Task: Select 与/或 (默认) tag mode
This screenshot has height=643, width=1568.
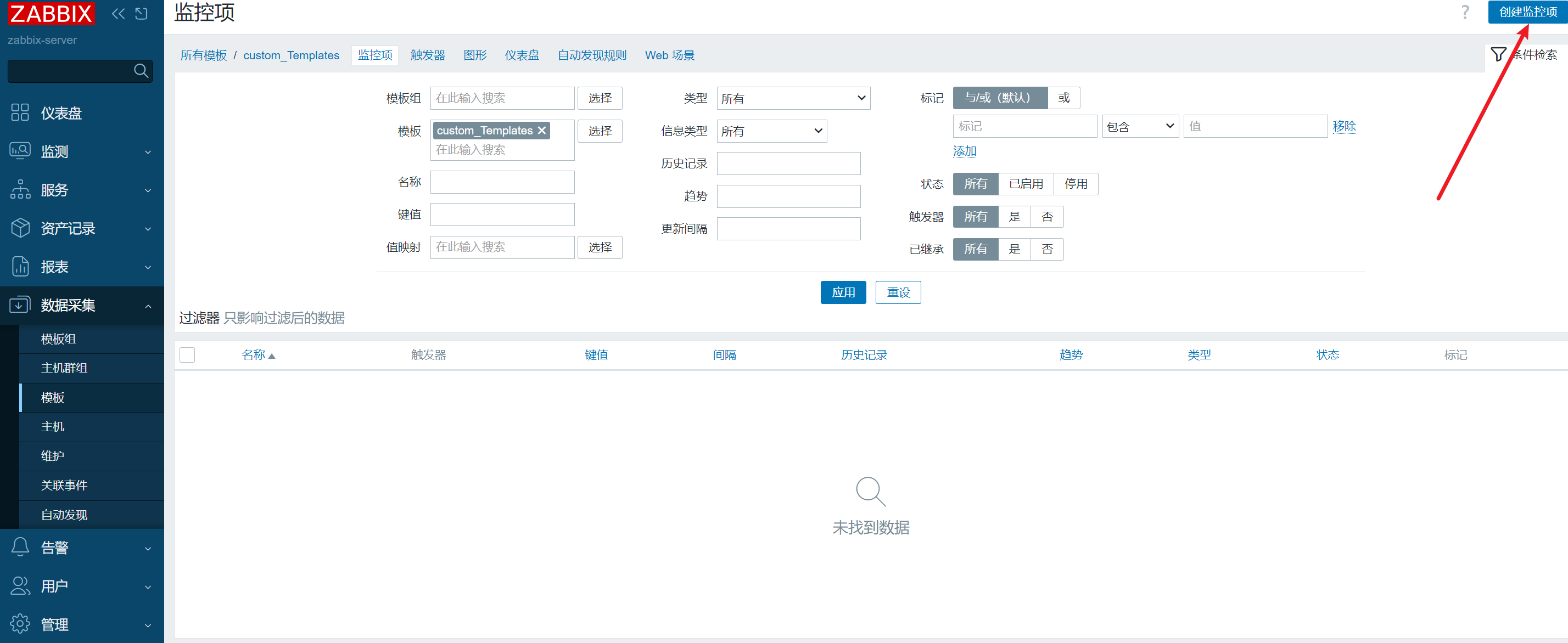Action: click(999, 97)
